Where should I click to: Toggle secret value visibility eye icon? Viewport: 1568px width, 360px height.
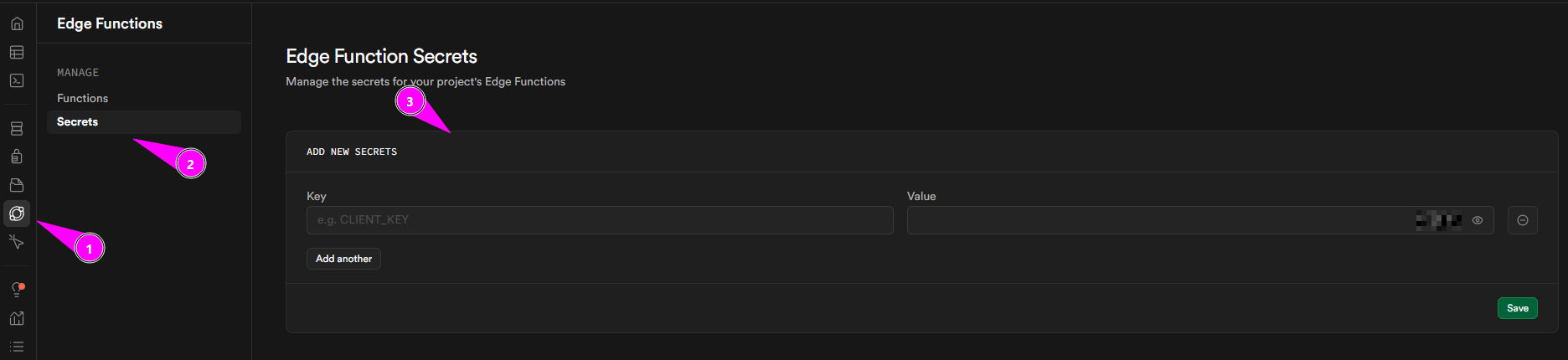coord(1478,220)
